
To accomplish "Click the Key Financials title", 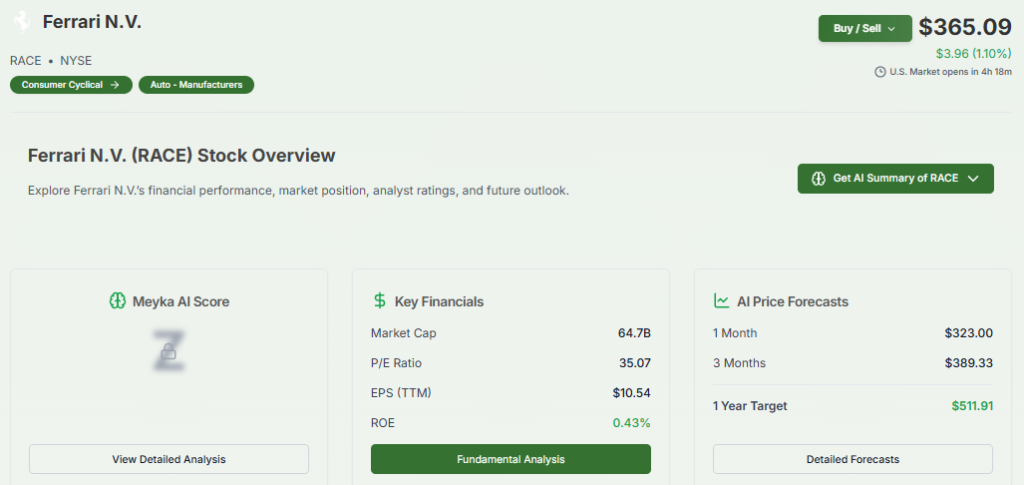I will (x=439, y=302).
